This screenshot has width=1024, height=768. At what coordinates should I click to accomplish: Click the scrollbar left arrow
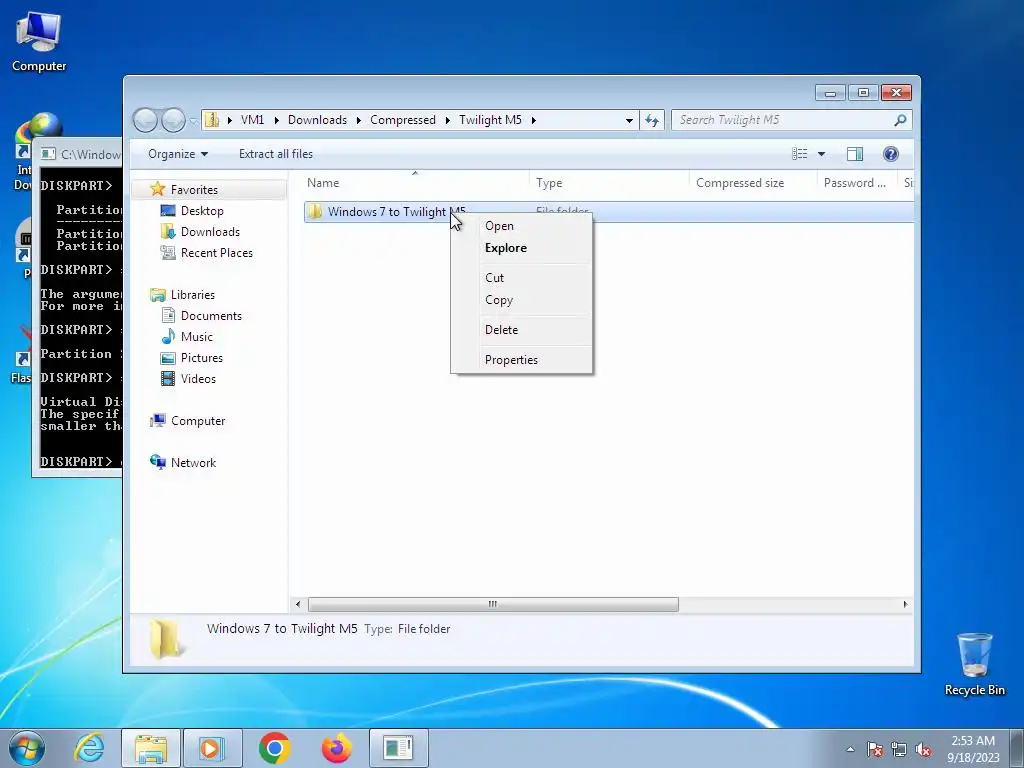[298, 604]
